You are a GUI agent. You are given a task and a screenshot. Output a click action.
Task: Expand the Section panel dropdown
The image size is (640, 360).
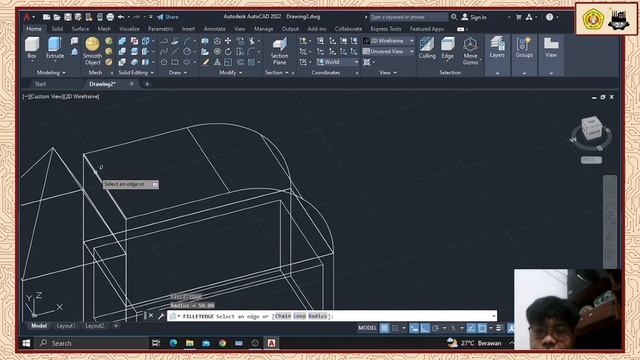click(276, 73)
